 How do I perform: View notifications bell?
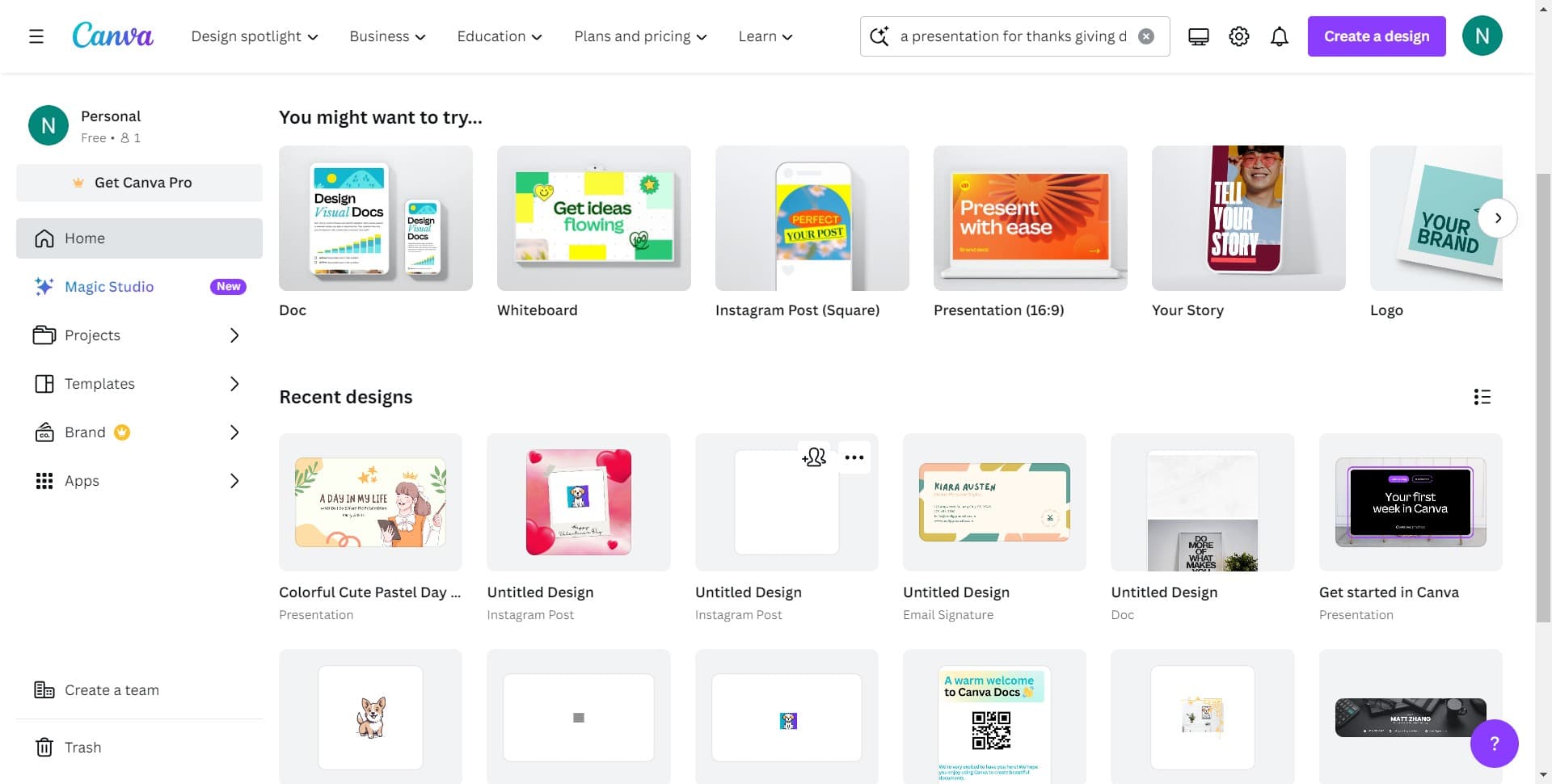pyautogui.click(x=1279, y=36)
